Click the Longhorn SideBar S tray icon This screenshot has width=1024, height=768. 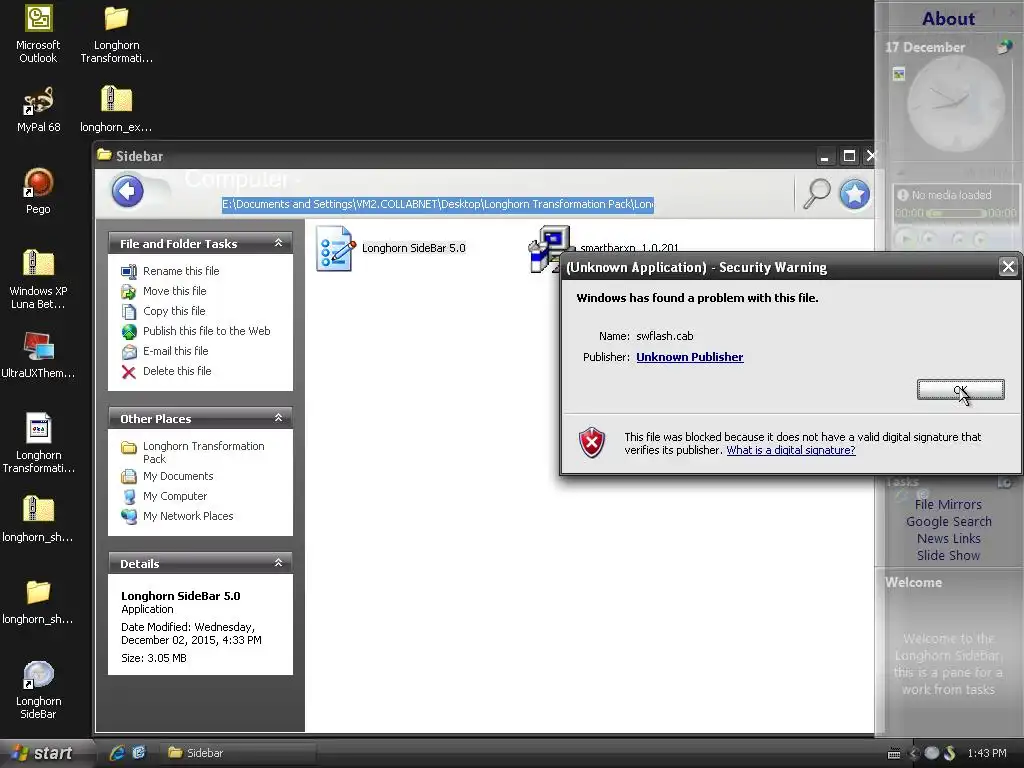coord(950,753)
